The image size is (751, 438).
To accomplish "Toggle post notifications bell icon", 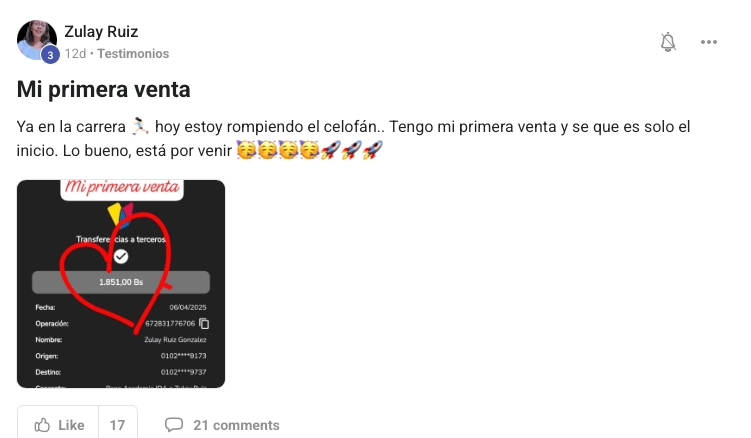I will [668, 42].
